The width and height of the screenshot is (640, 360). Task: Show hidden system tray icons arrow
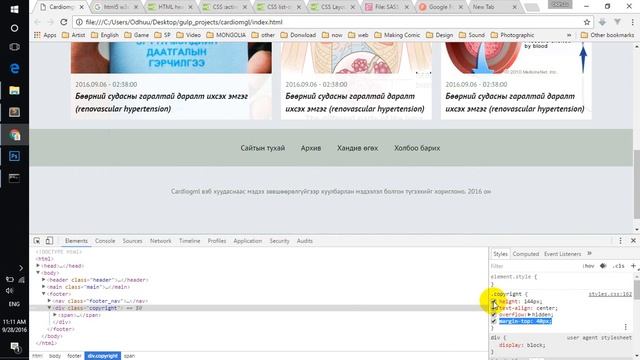point(21,268)
